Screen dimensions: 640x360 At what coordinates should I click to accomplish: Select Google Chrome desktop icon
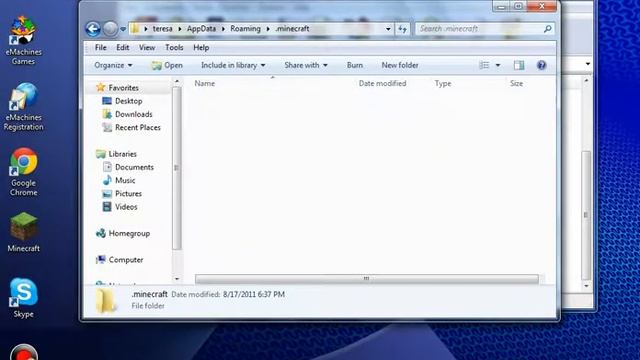(23, 172)
